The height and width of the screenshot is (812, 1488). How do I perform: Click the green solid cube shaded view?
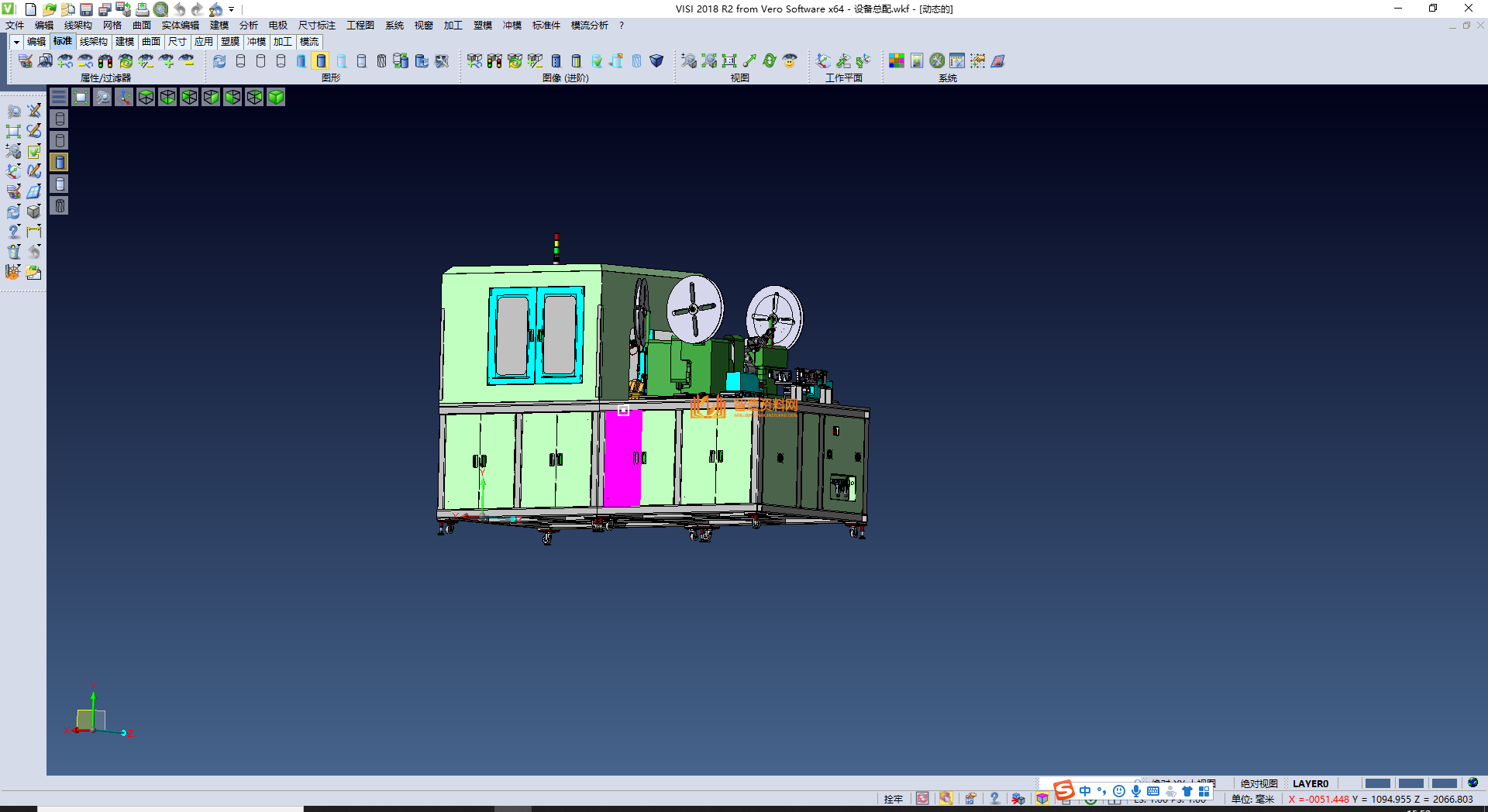[x=276, y=97]
